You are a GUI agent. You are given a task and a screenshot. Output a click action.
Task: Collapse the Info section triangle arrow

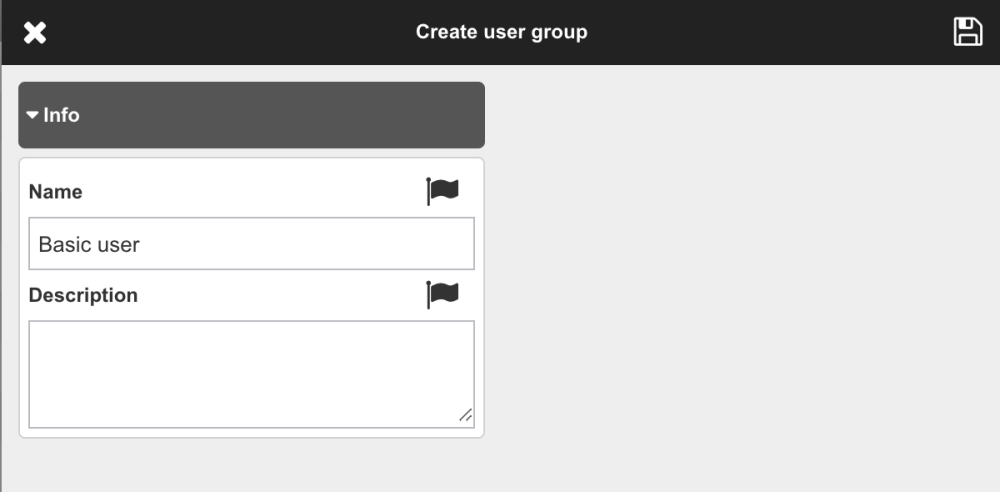(33, 115)
